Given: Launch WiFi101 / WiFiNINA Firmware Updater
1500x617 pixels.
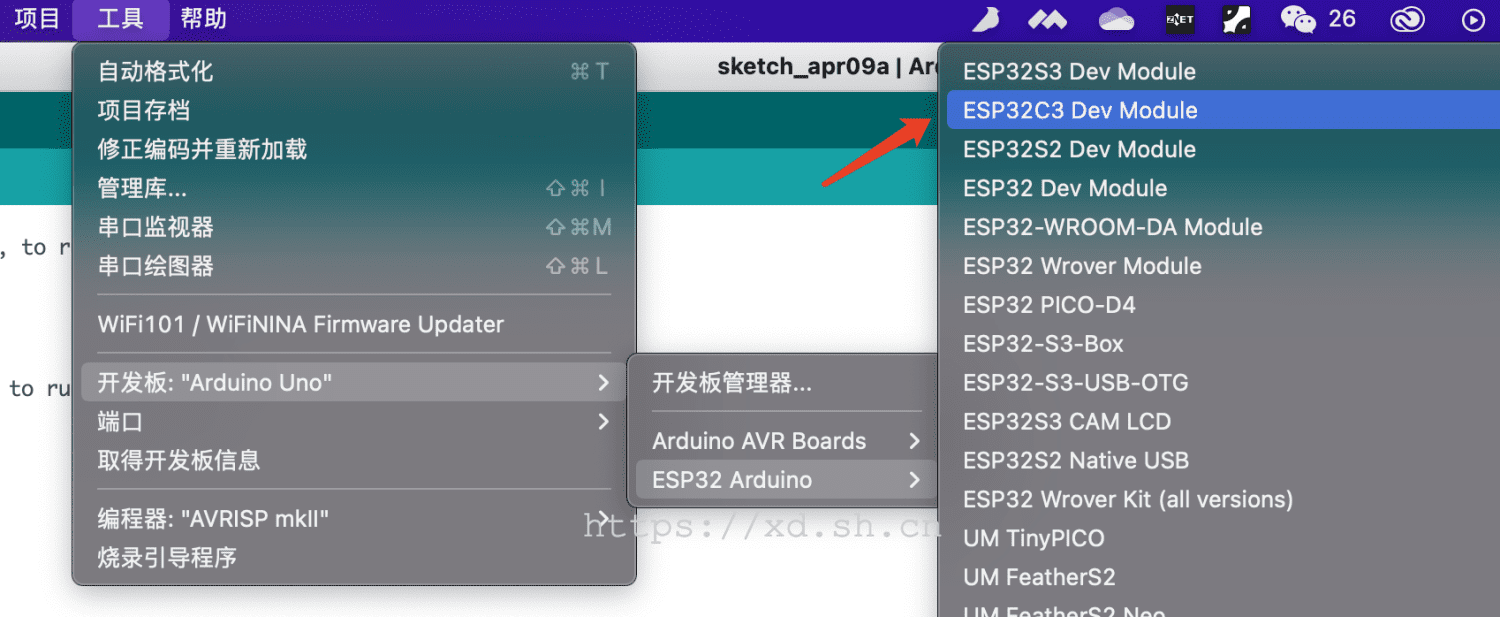Looking at the screenshot, I should tap(354, 324).
